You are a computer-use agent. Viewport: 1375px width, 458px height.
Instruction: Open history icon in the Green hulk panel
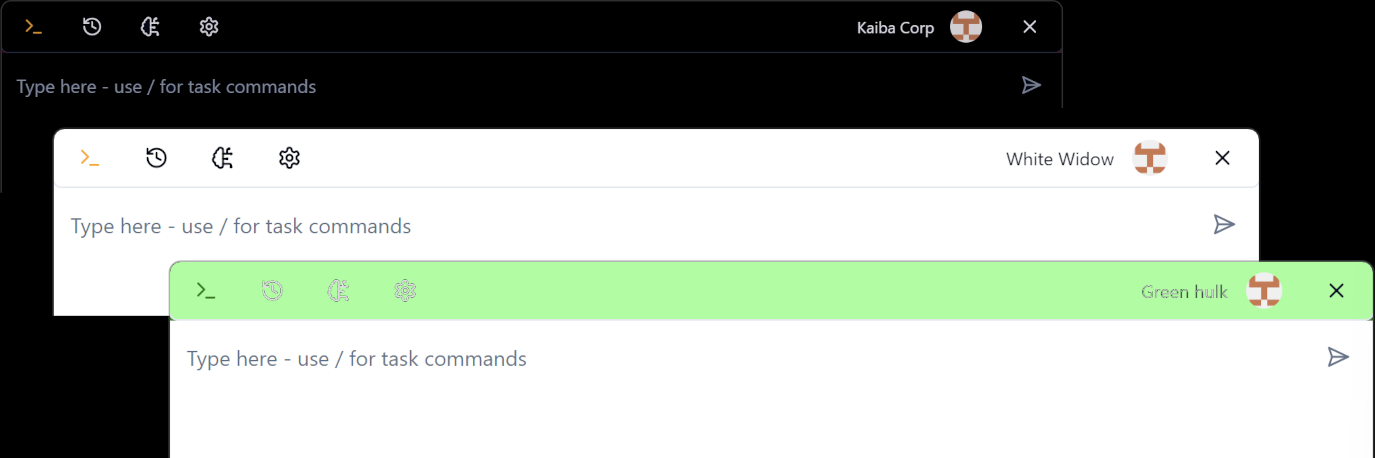coord(272,291)
